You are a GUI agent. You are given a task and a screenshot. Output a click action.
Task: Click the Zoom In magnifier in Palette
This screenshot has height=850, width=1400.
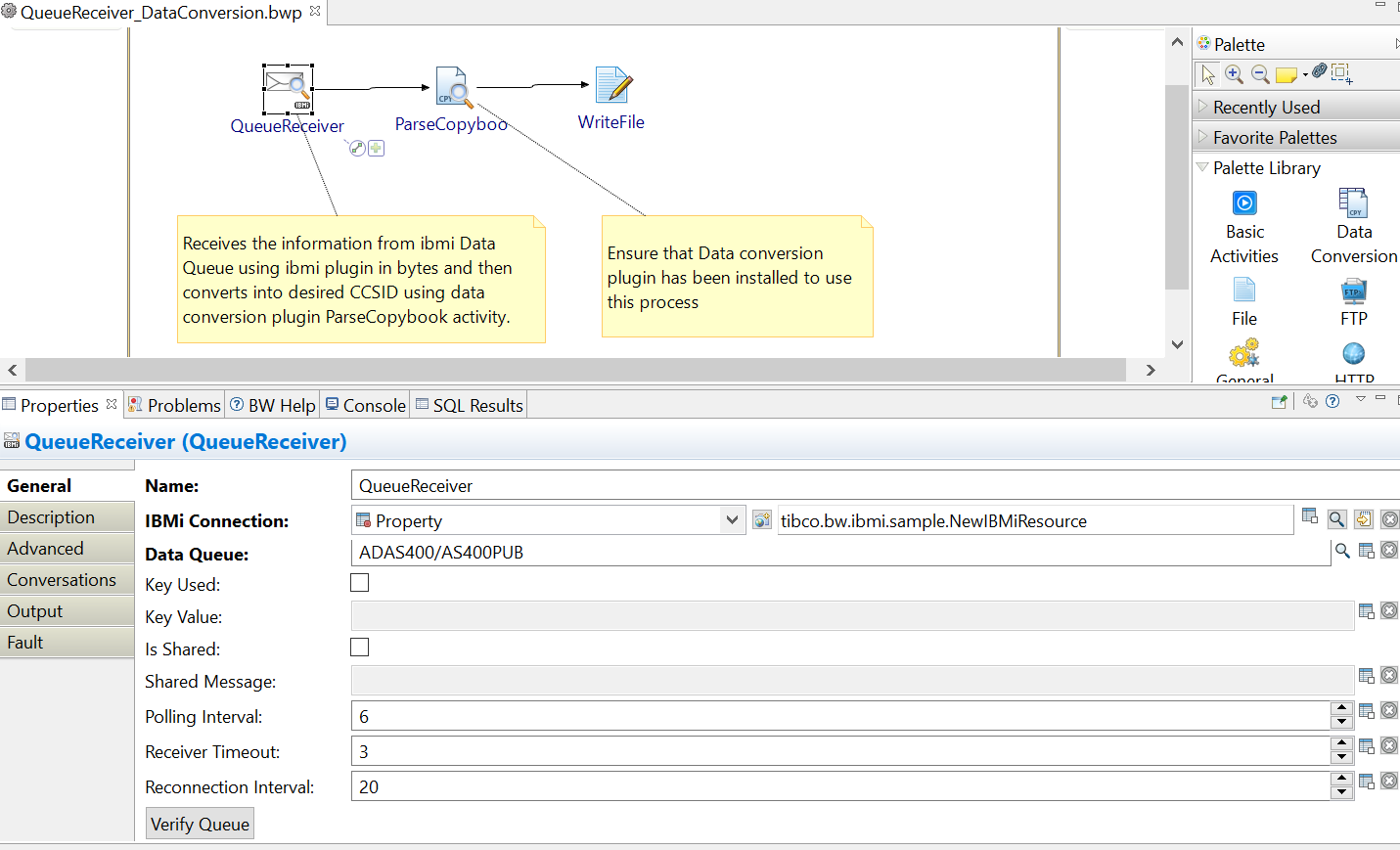1234,74
